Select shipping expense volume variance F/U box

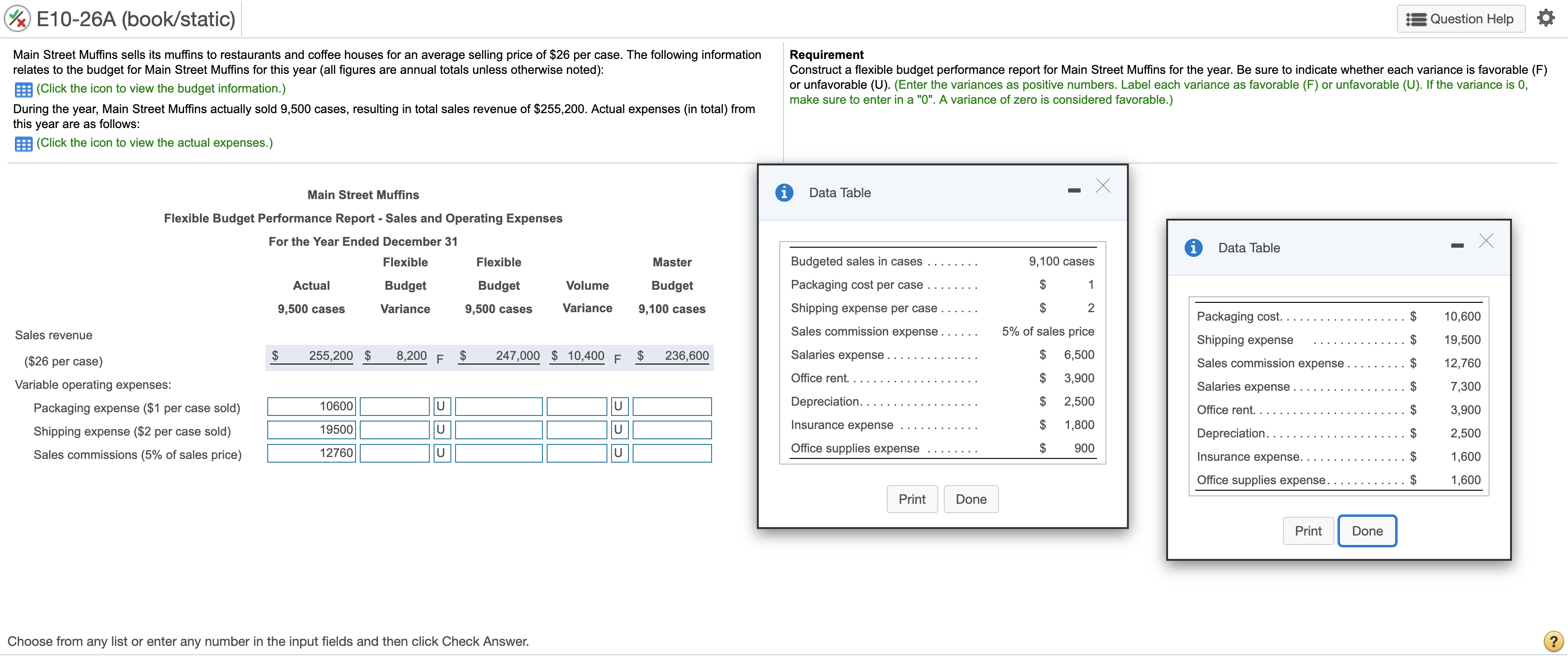click(619, 430)
